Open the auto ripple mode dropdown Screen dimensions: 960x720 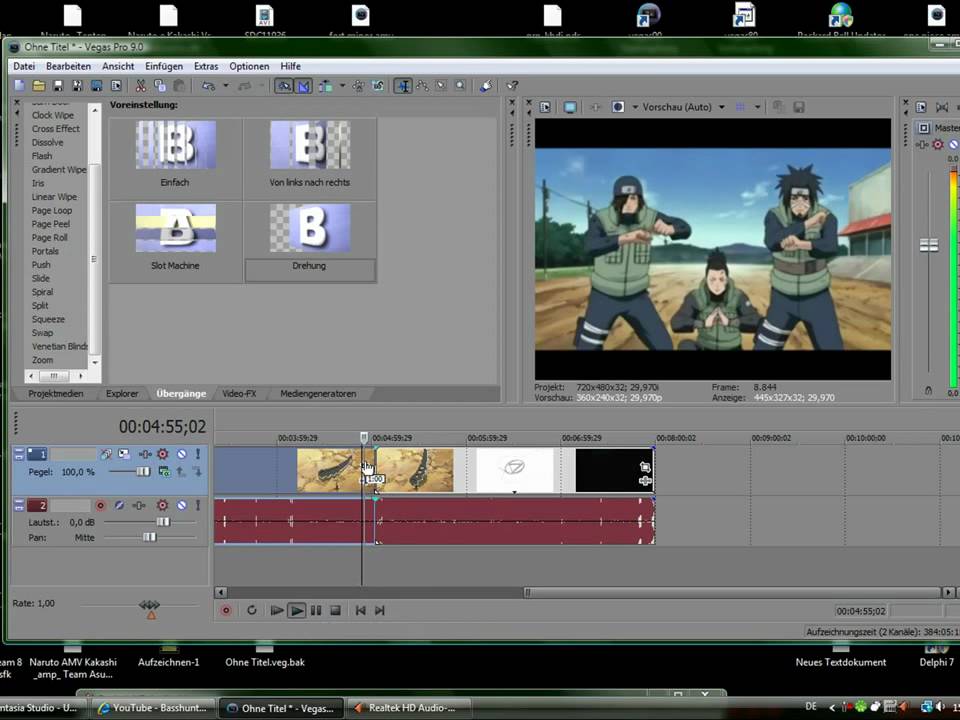pyautogui.click(x=342, y=86)
